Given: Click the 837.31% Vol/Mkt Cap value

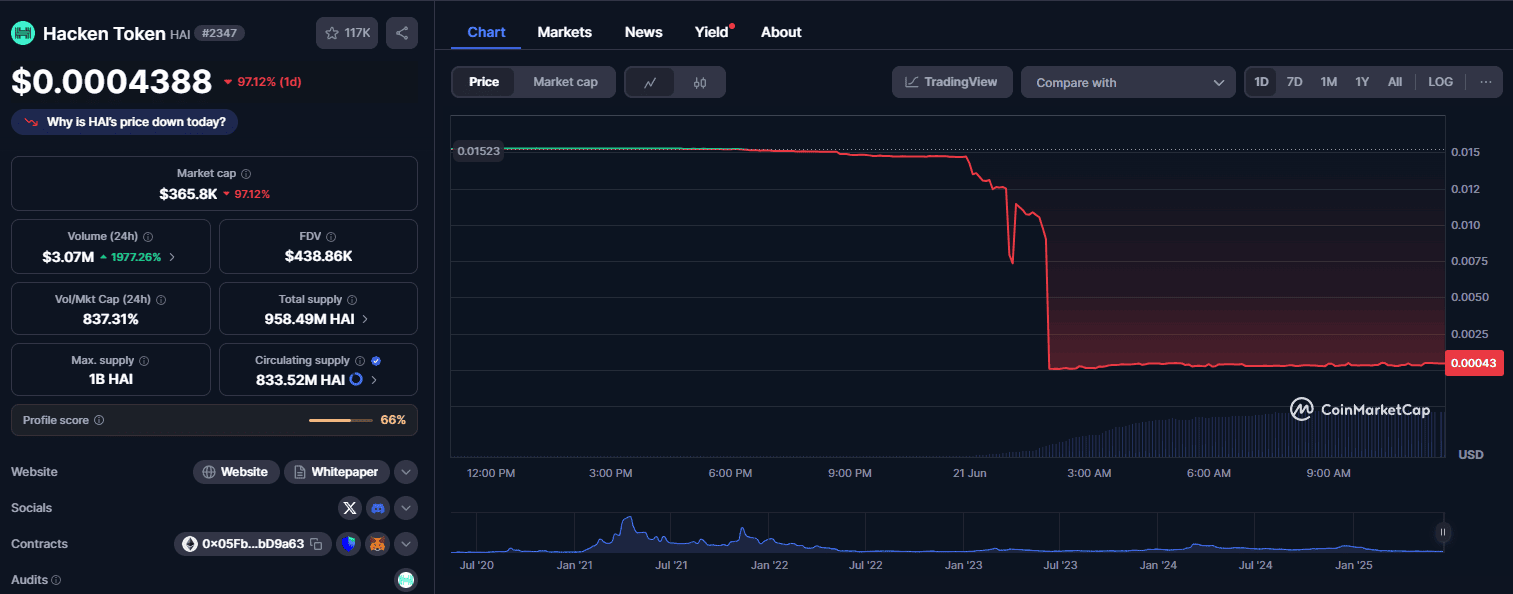Looking at the screenshot, I should 110,319.
